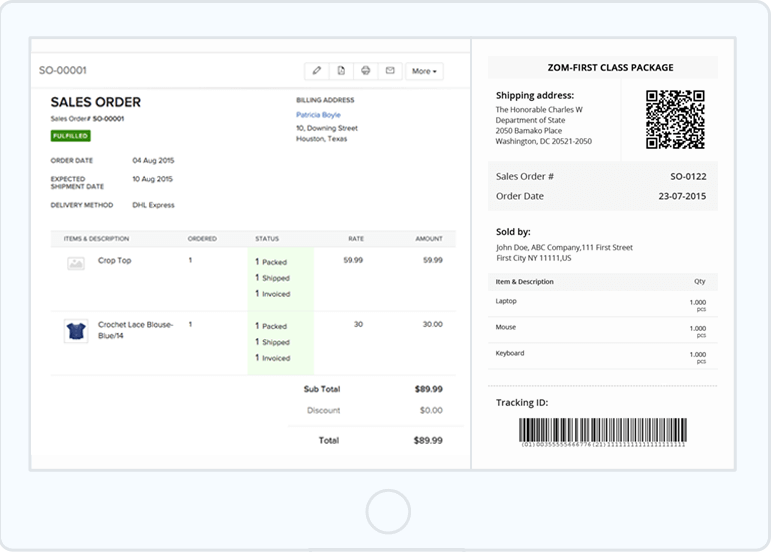This screenshot has height=552, width=771.
Task: Select the SO-00001 header title
Action: tap(63, 70)
